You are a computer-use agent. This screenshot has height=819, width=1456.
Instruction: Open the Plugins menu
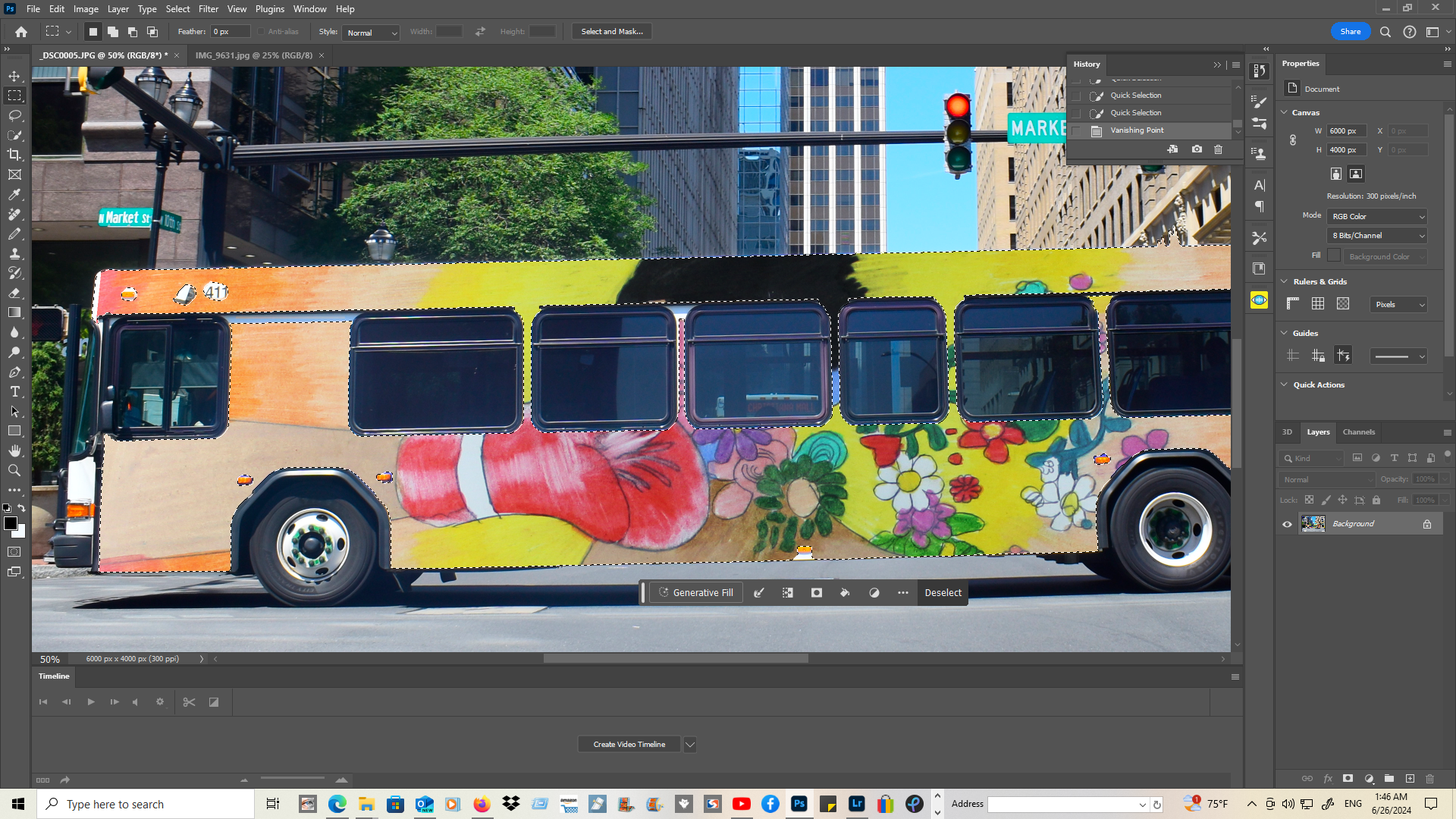[x=269, y=9]
